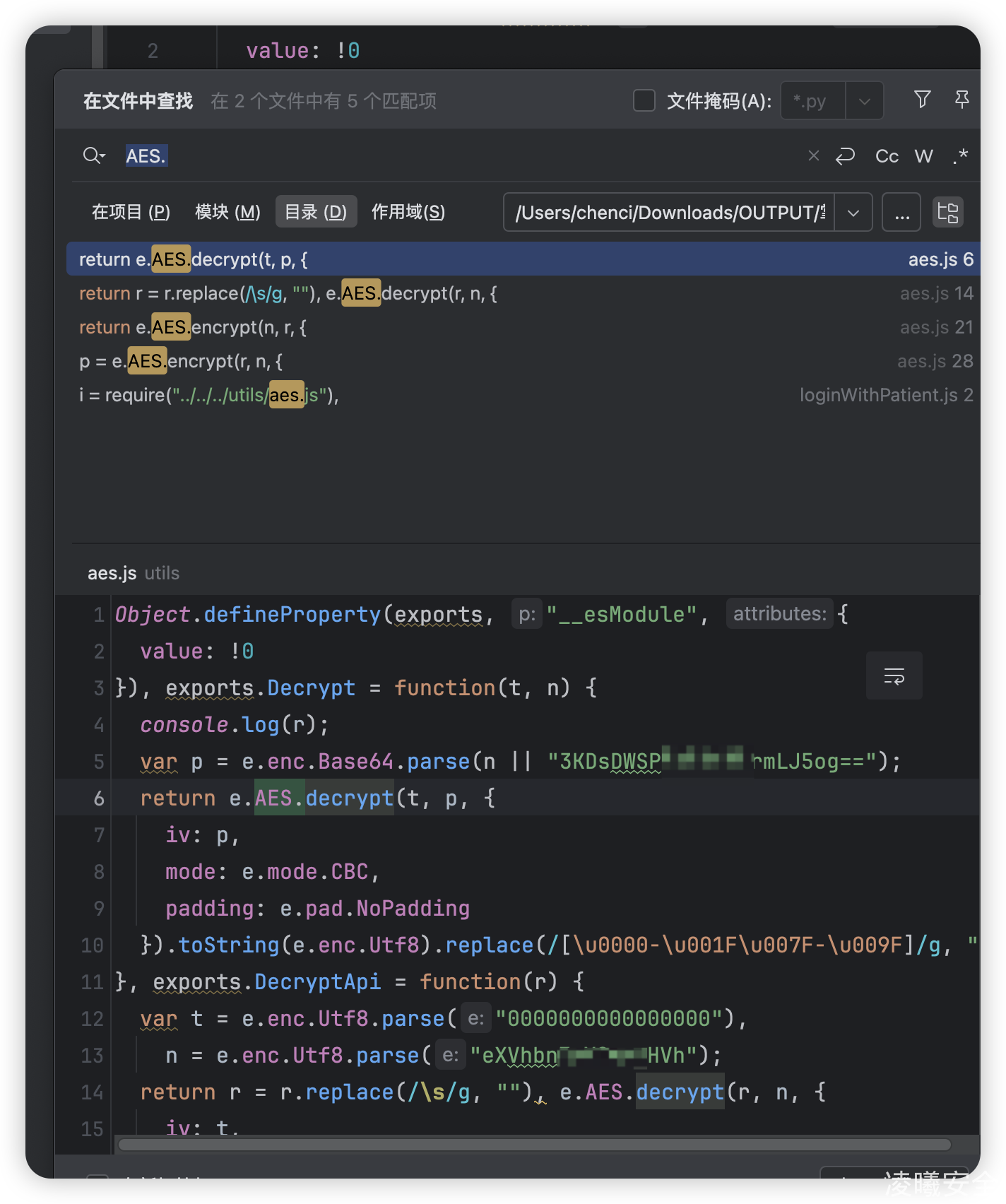The width and height of the screenshot is (1006, 1204).
Task: Click the horizontal scrollbar in preview
Action: pos(534,1144)
